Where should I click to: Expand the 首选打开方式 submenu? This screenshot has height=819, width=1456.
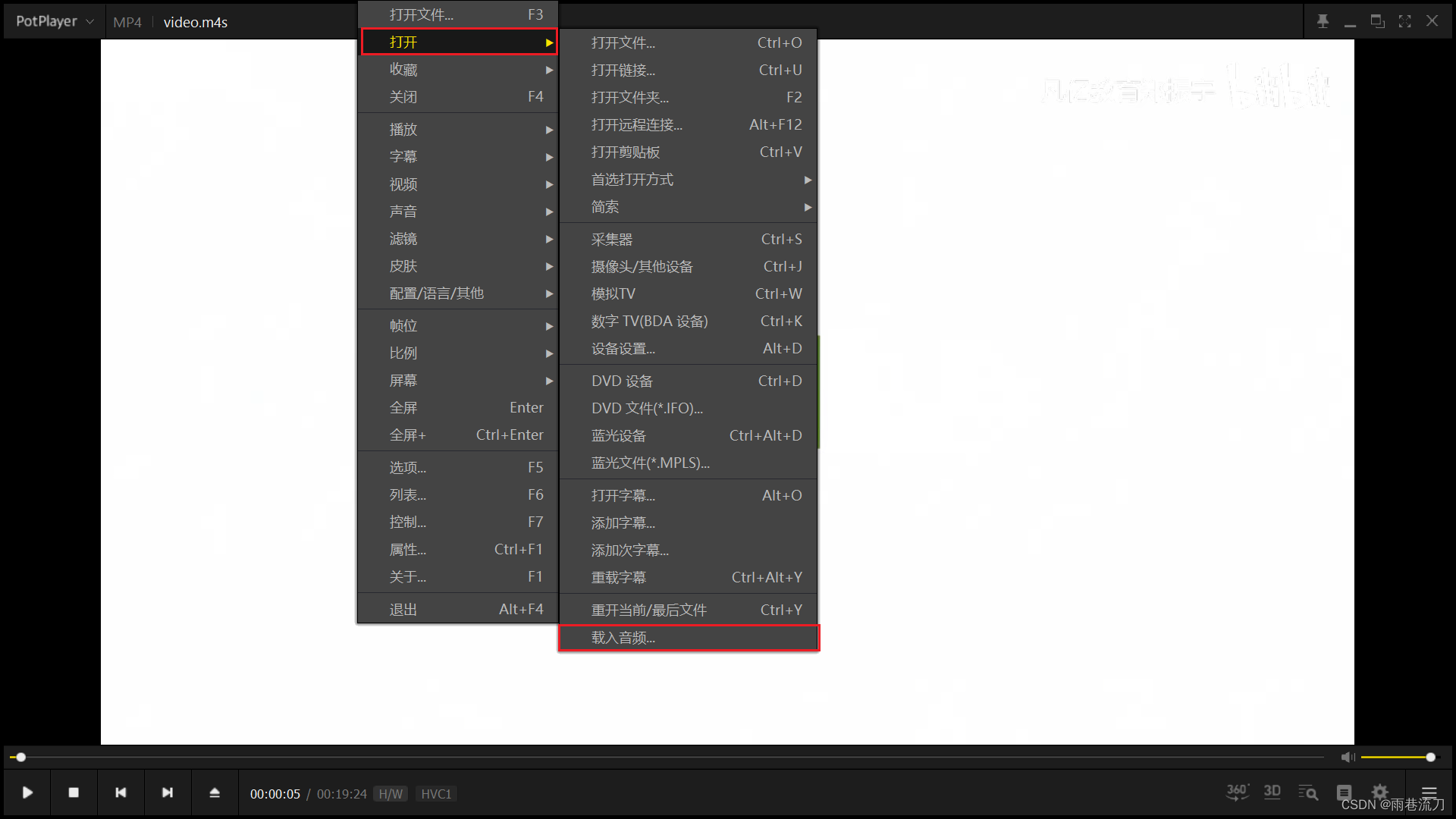(689, 180)
